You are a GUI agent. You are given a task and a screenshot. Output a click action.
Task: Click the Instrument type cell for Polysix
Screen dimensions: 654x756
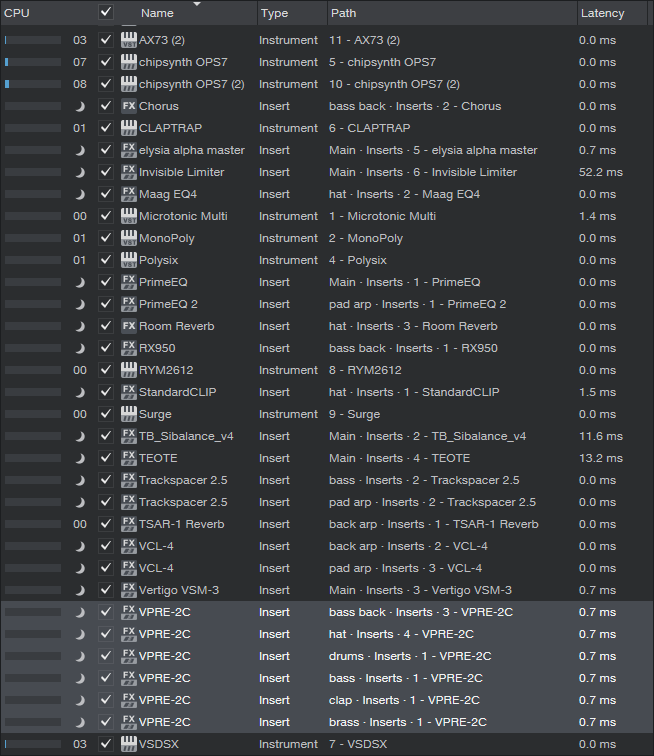point(288,260)
